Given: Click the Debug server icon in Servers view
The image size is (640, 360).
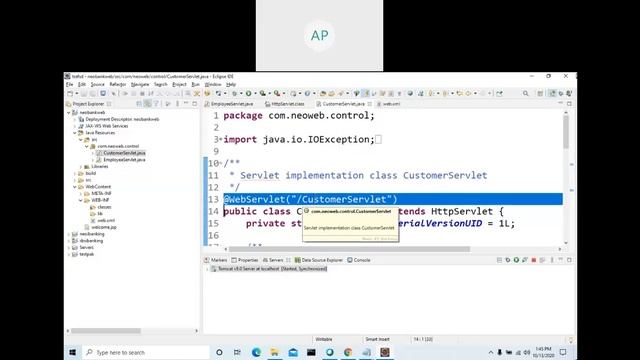Looking at the screenshot, I should (x=508, y=260).
